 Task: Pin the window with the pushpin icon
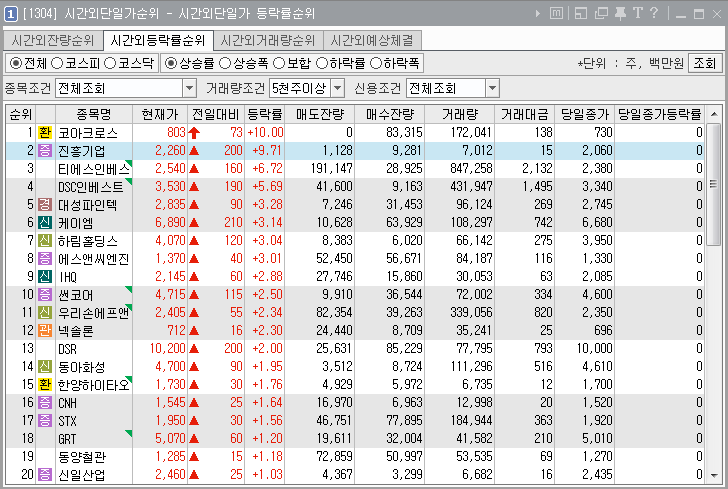pos(620,13)
